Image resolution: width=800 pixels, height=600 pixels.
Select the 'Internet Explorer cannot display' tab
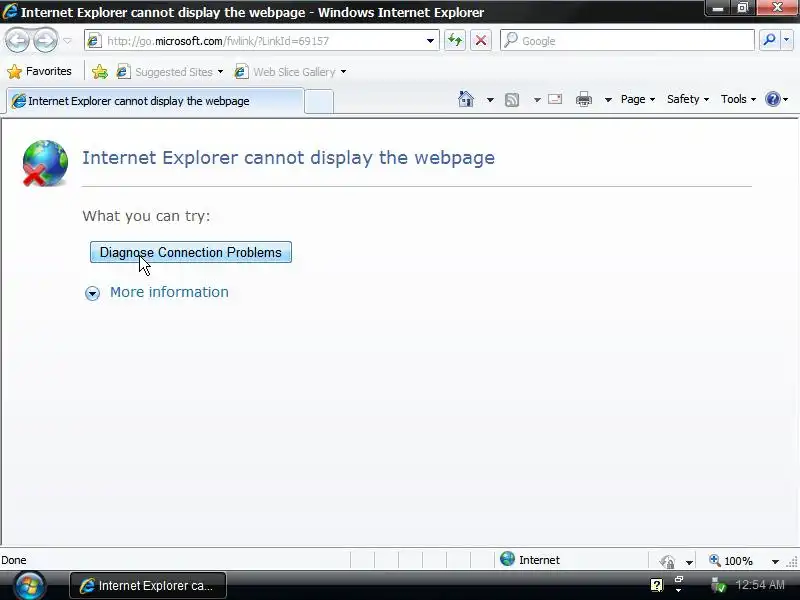[155, 101]
